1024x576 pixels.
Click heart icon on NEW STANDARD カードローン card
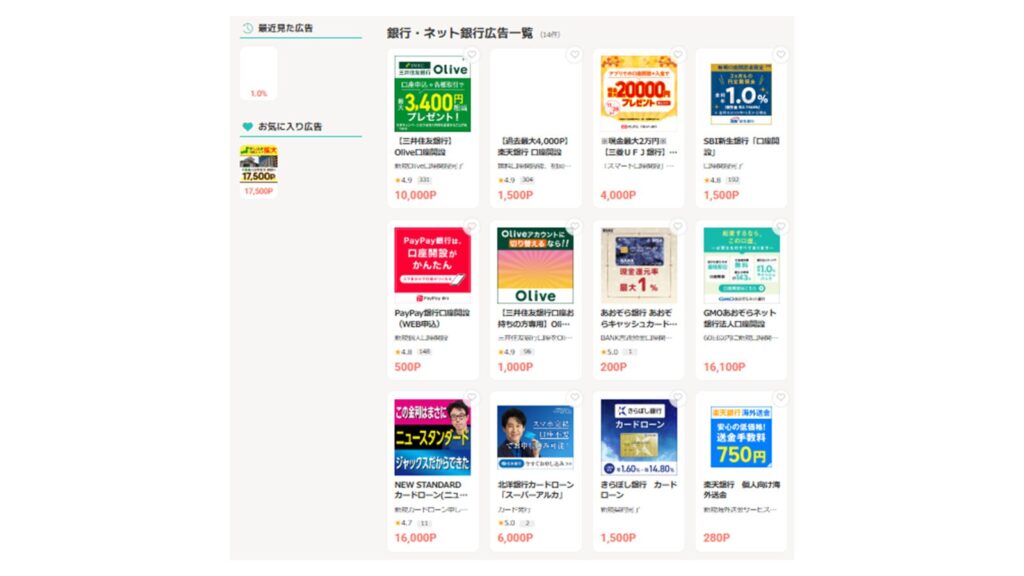[x=472, y=398]
